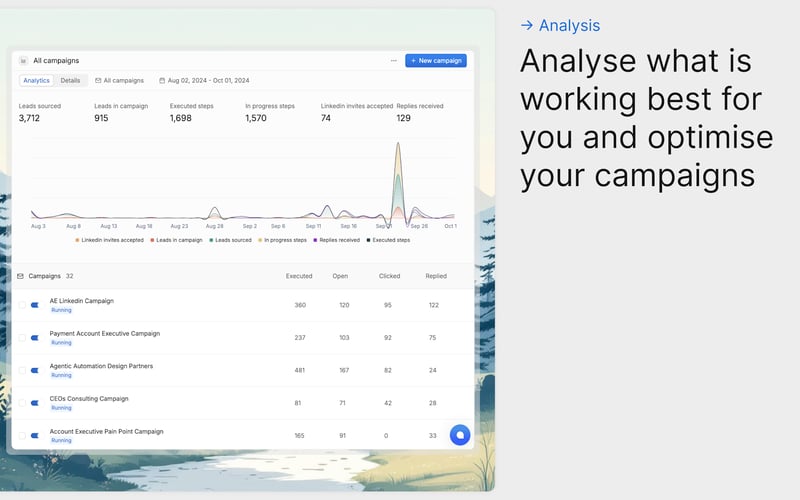Open Account Executive Pain Point Campaign
The width and height of the screenshot is (800, 500).
coord(107,432)
